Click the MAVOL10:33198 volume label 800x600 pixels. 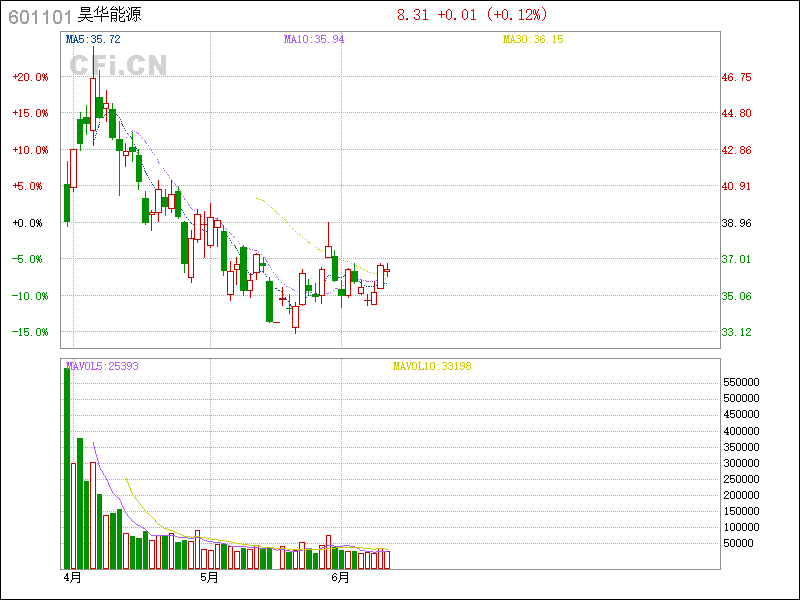pos(432,366)
